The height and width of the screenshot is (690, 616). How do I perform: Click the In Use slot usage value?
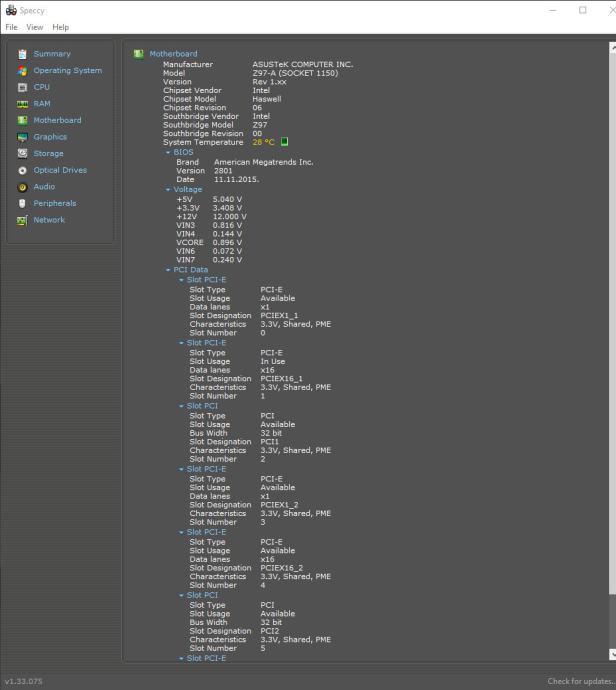click(x=272, y=361)
